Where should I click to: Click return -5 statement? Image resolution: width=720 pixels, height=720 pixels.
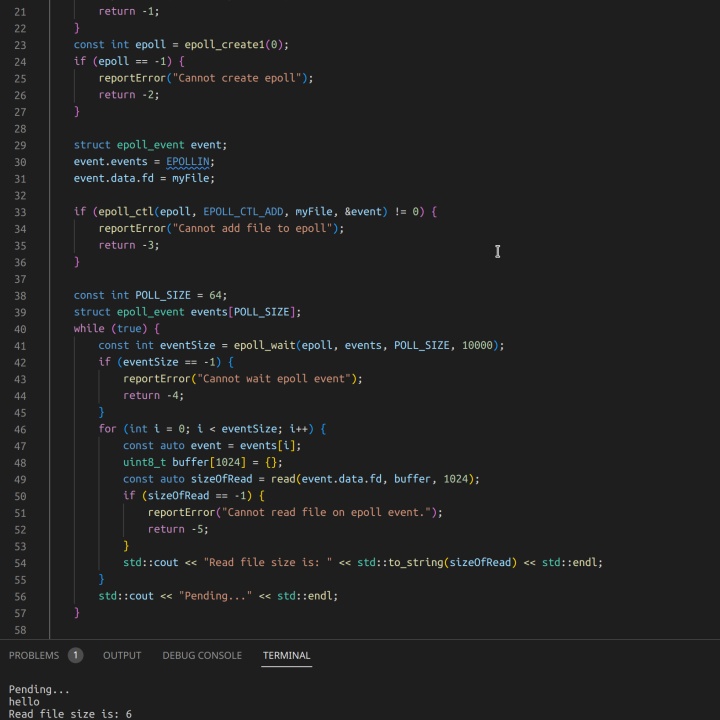[x=178, y=529]
